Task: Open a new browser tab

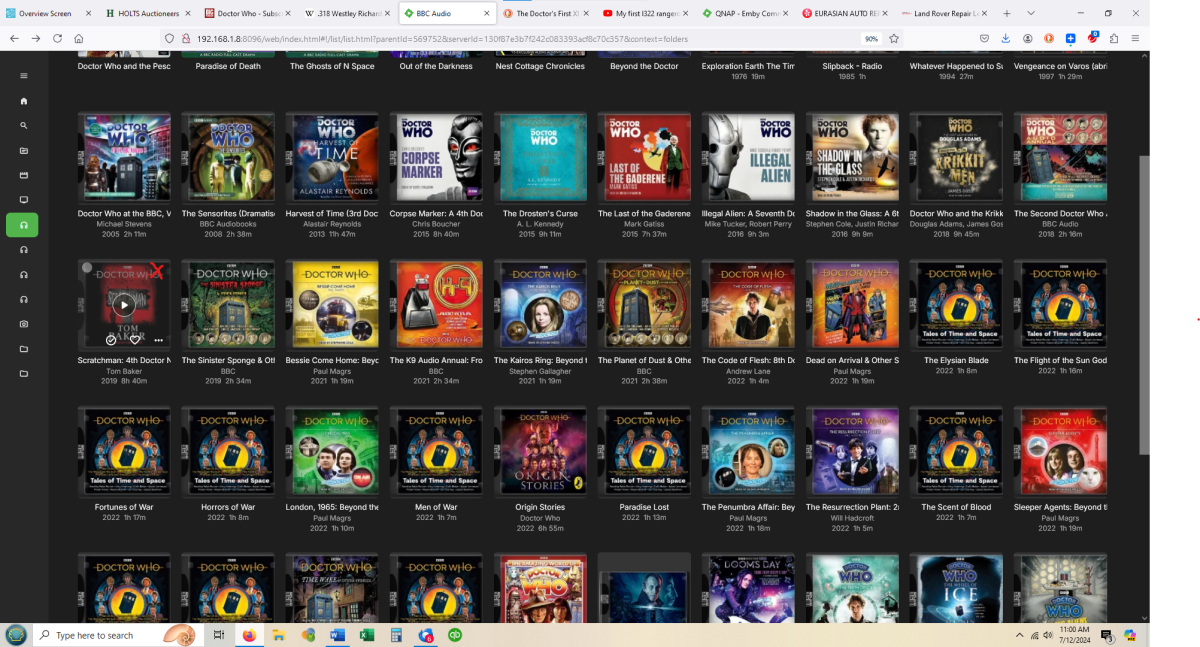Action: pos(1006,13)
